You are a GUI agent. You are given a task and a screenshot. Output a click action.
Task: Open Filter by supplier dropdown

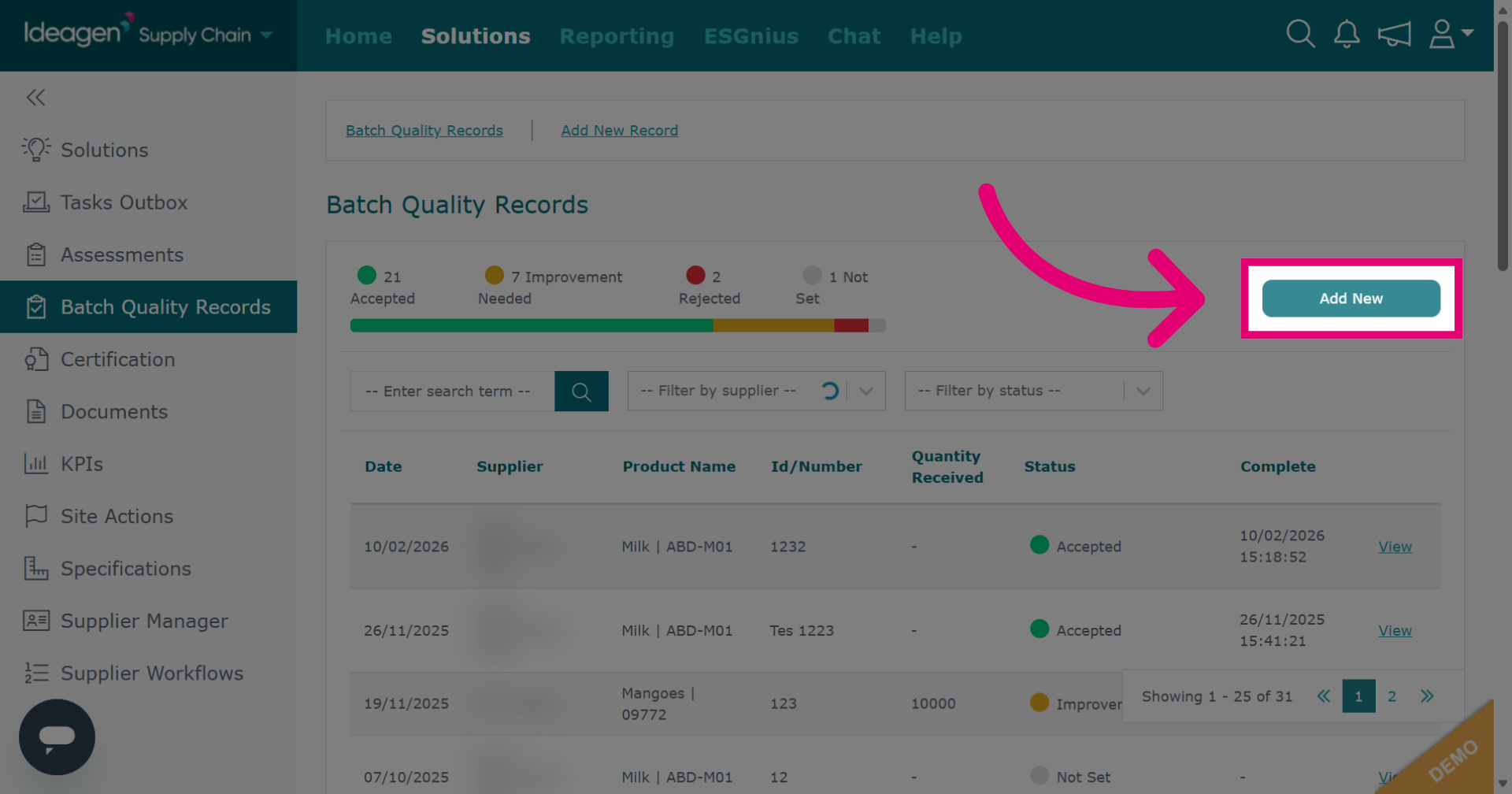[x=756, y=391]
